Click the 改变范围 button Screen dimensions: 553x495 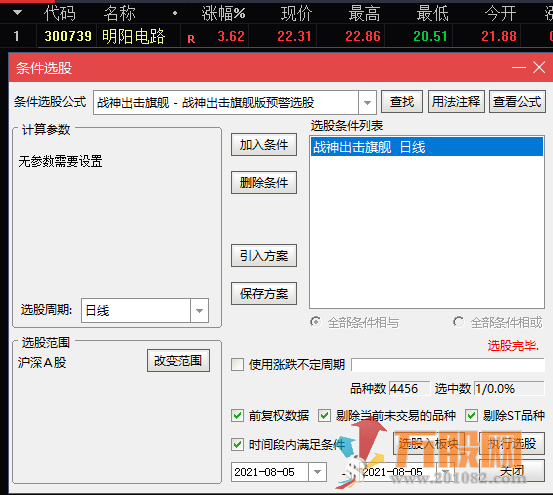tap(178, 361)
